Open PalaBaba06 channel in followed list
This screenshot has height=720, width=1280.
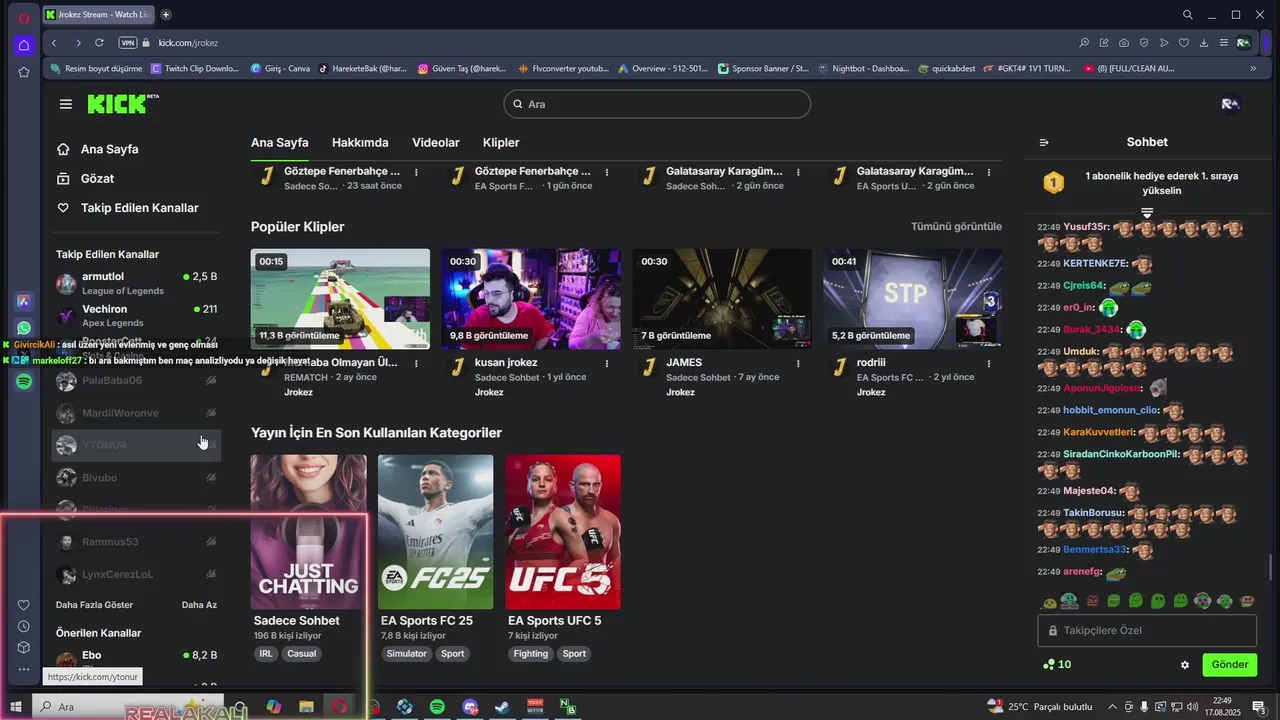pos(136,381)
